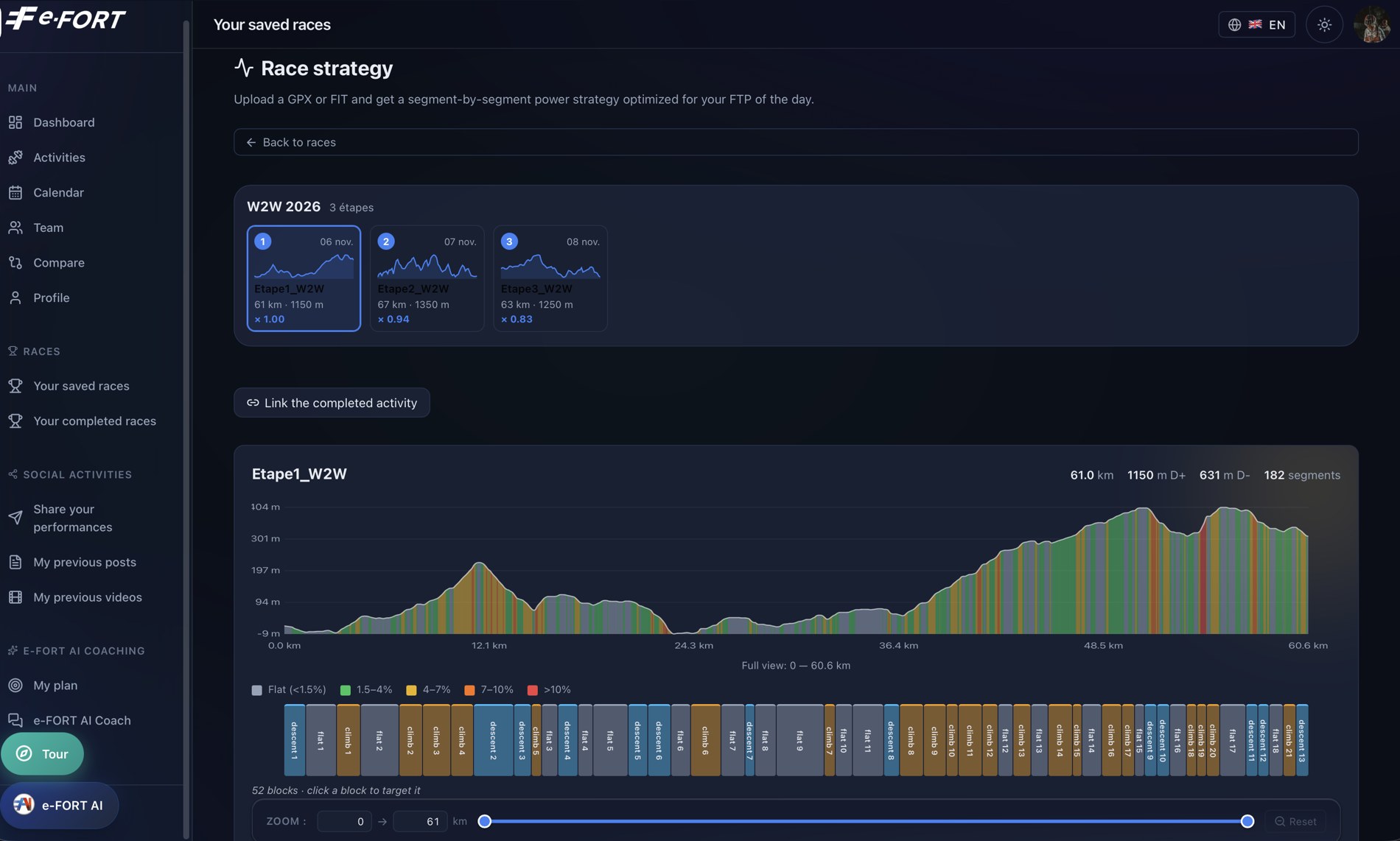Select stage 1 card Etape1_W2W
Image resolution: width=1400 pixels, height=841 pixels.
(304, 278)
